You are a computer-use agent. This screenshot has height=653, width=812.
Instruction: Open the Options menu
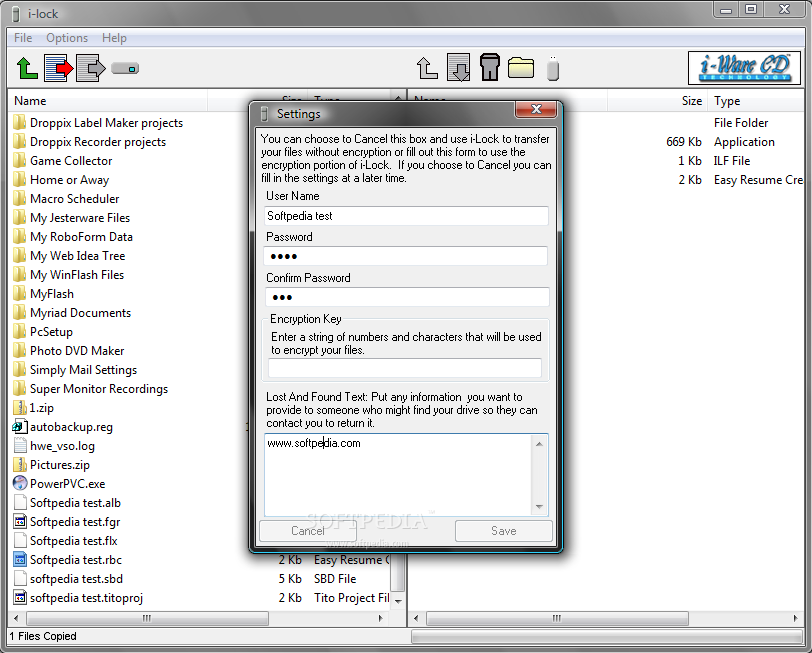click(x=67, y=38)
